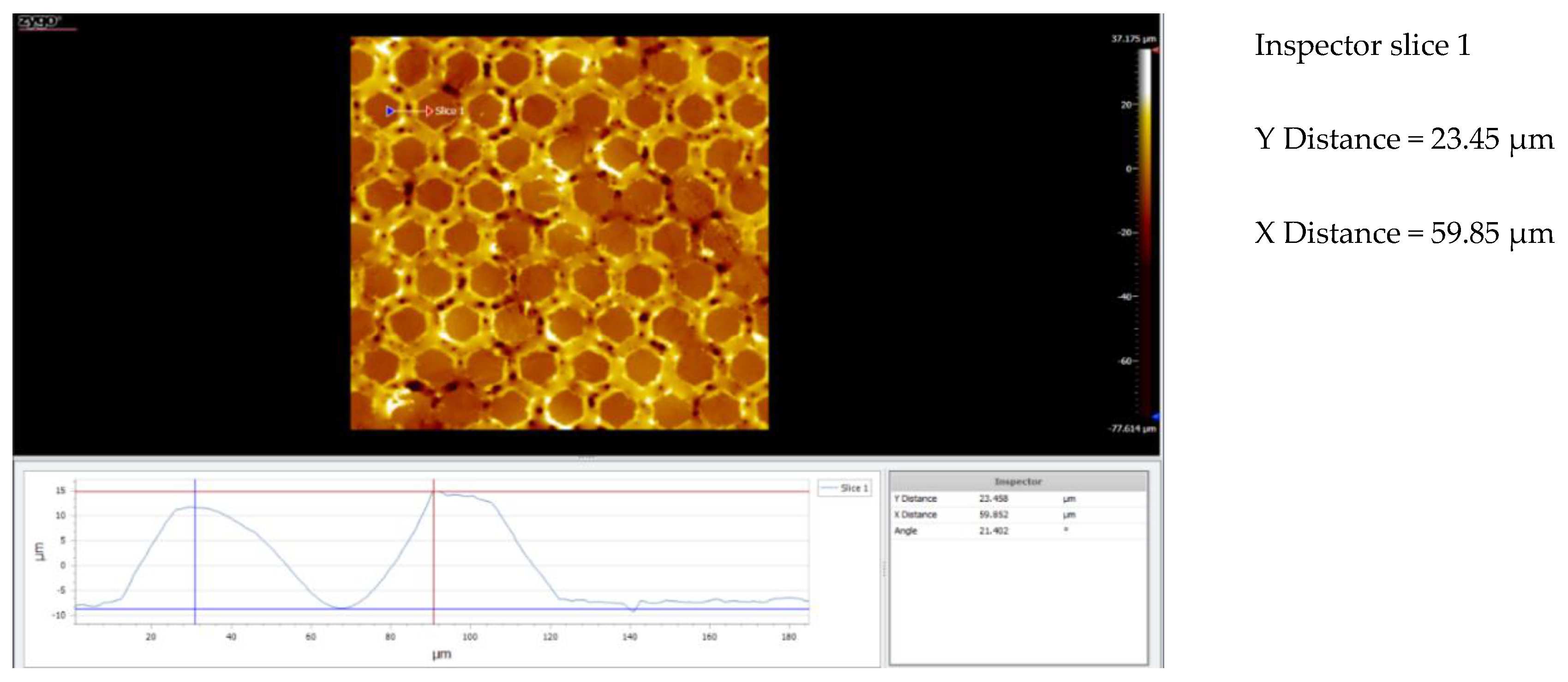
Task: Select the Slice 1 label on the map
Action: pos(449,111)
